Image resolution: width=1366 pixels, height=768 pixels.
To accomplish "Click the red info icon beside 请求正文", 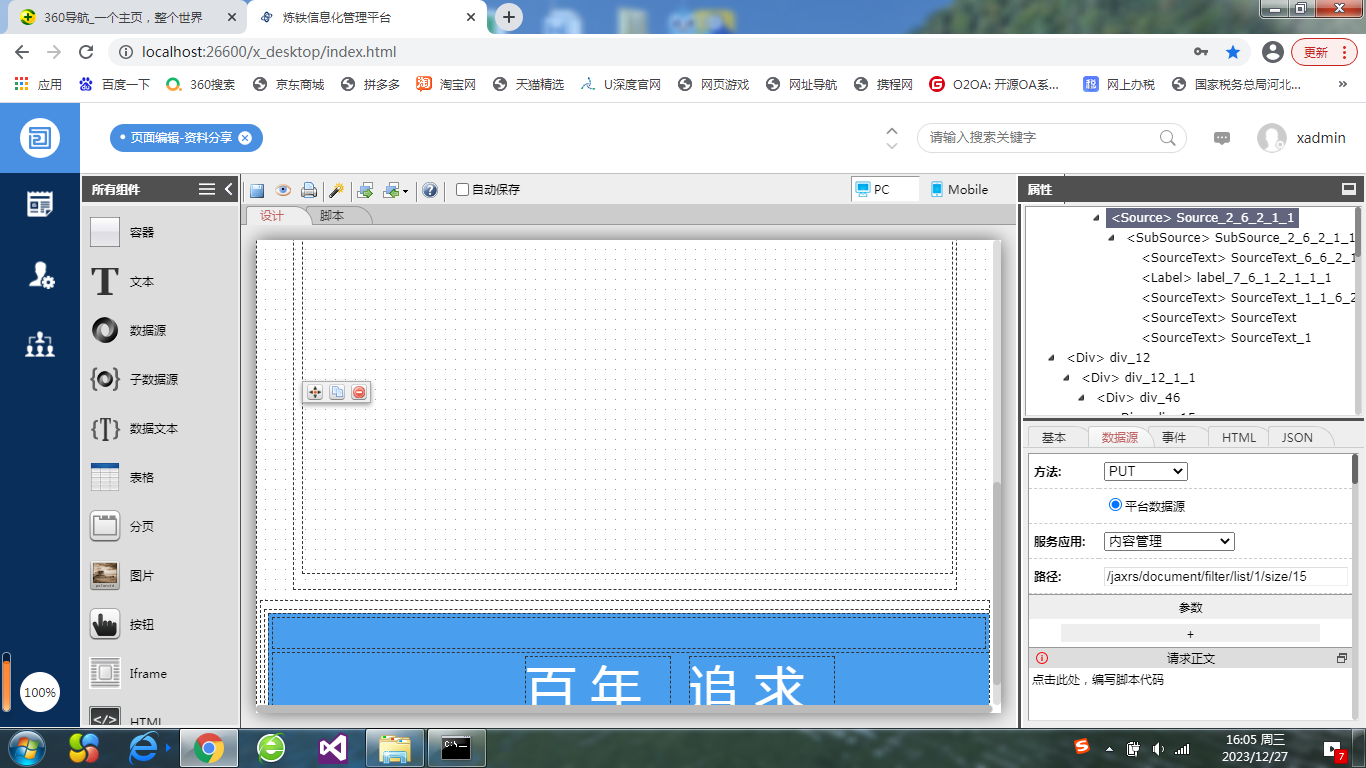I will pyautogui.click(x=1042, y=658).
